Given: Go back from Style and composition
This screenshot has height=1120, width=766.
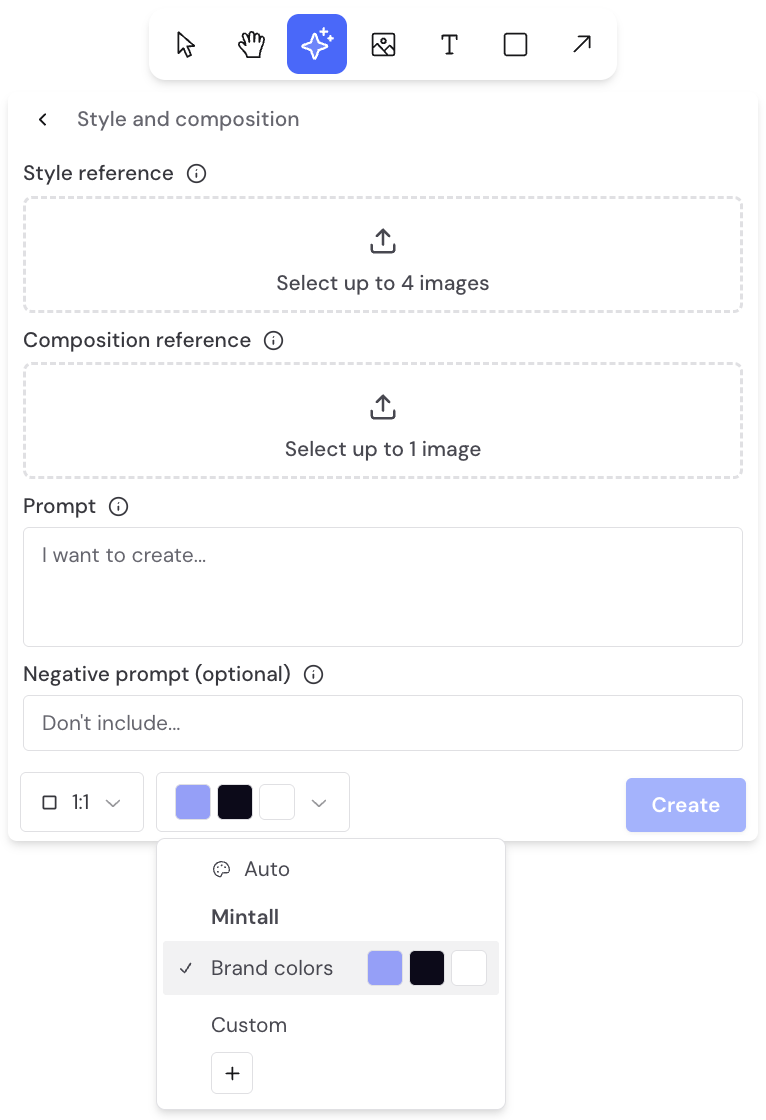Looking at the screenshot, I should [43, 119].
